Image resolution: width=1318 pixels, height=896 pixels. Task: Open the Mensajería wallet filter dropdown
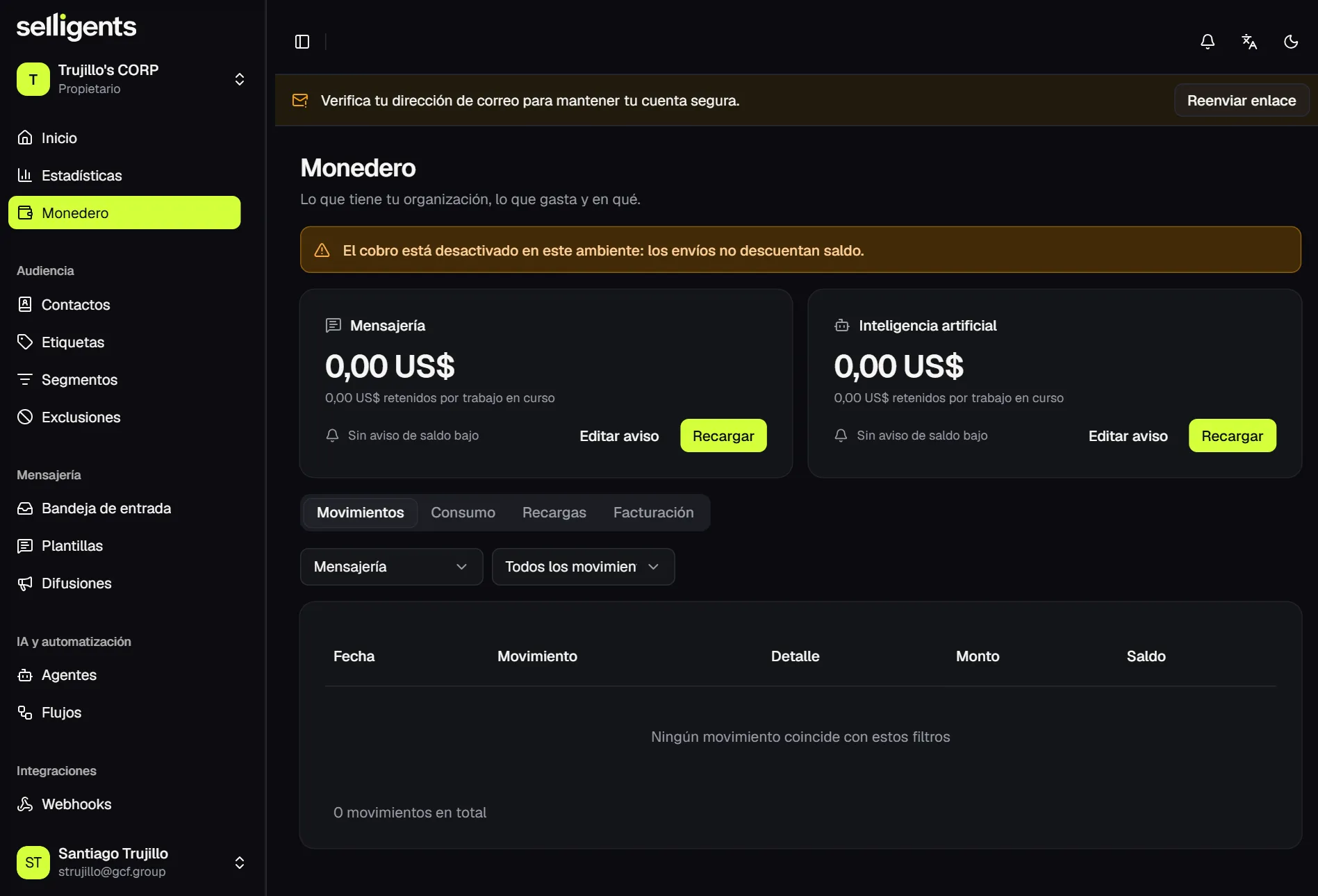(x=391, y=567)
